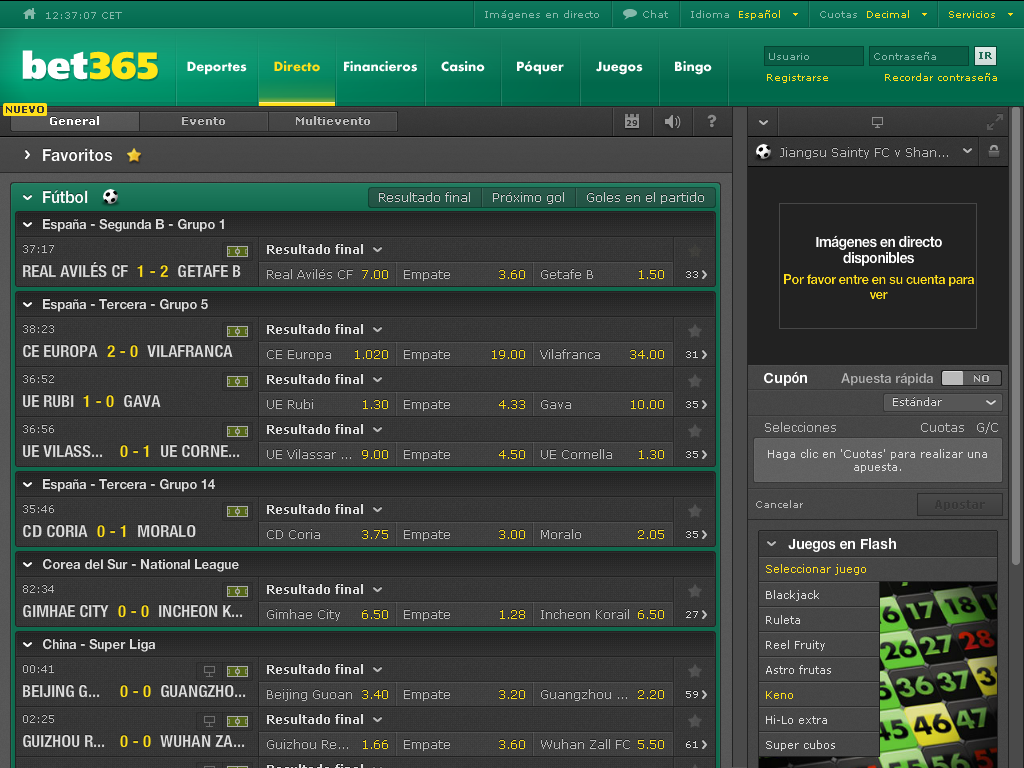Open pitch view icon for UE Vilassar match

[237, 431]
